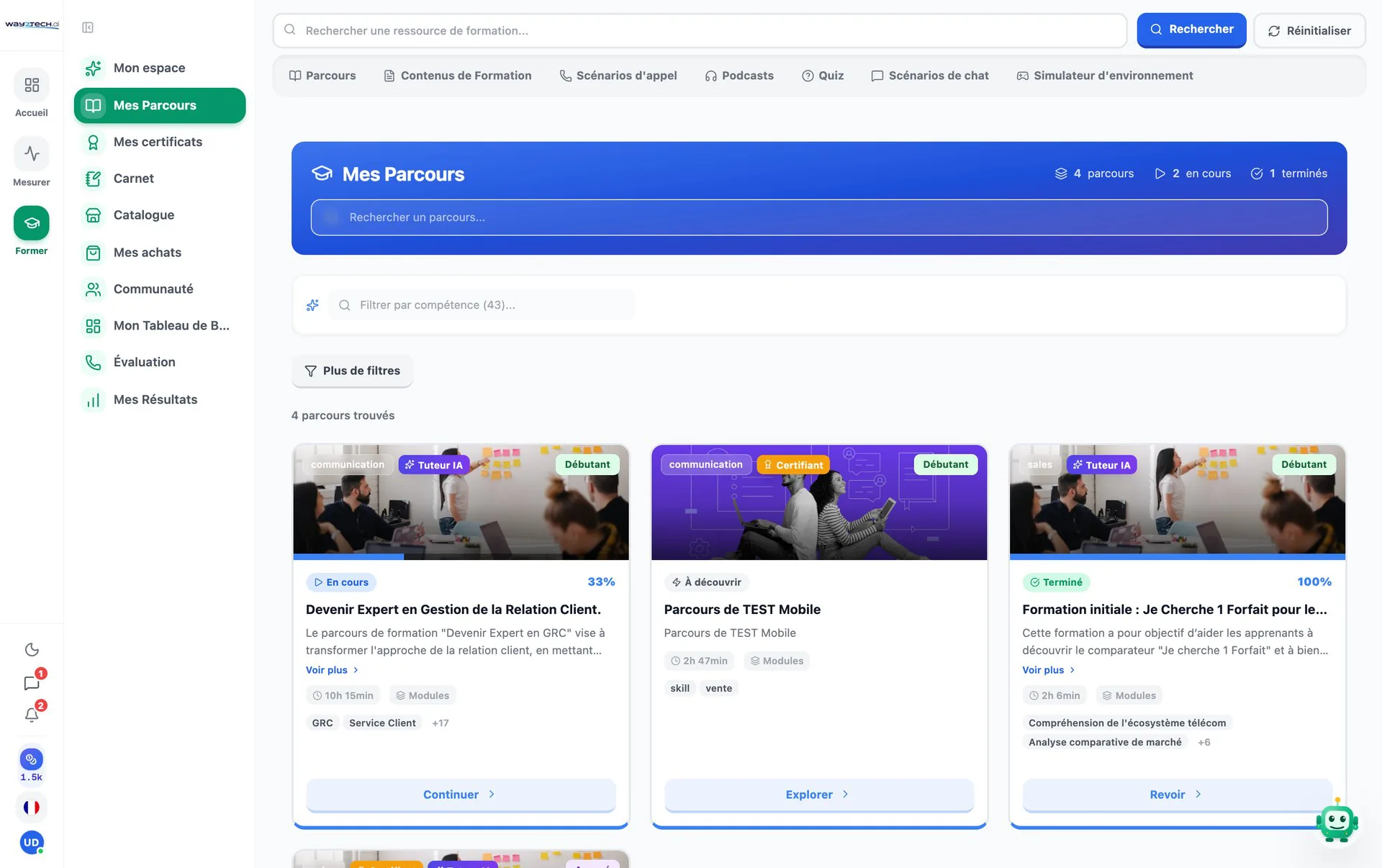
Task: Open Évaluation in sidebar
Action: [x=160, y=362]
